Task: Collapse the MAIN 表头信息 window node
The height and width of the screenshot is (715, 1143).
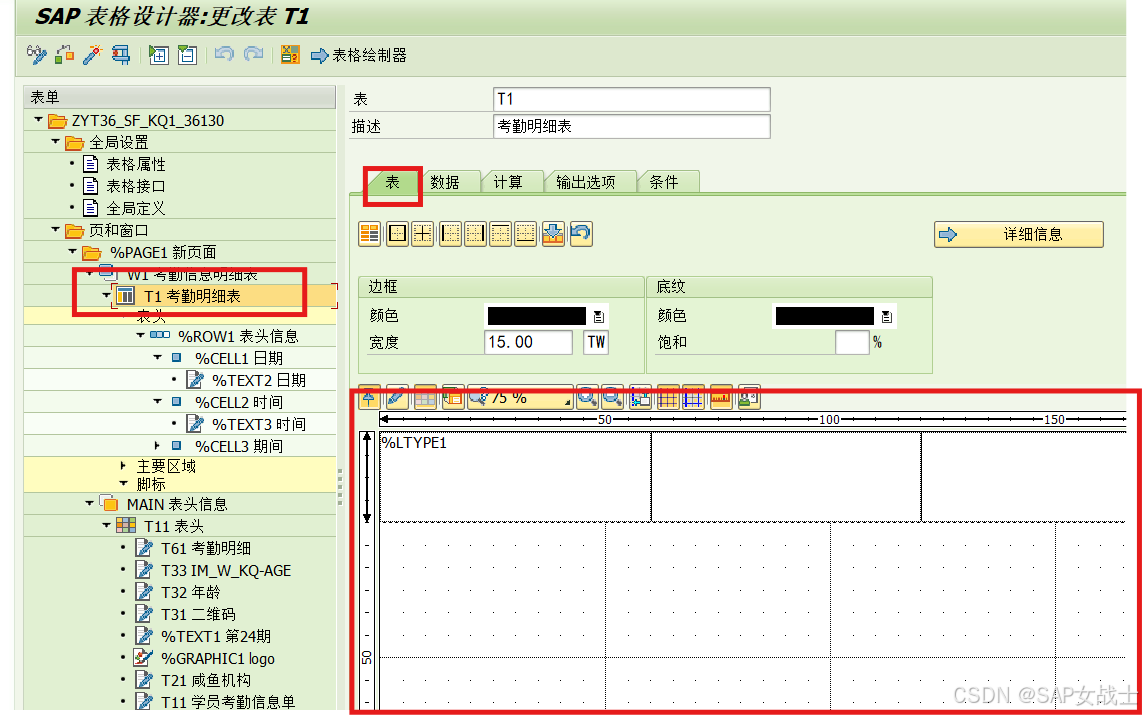Action: pos(89,503)
